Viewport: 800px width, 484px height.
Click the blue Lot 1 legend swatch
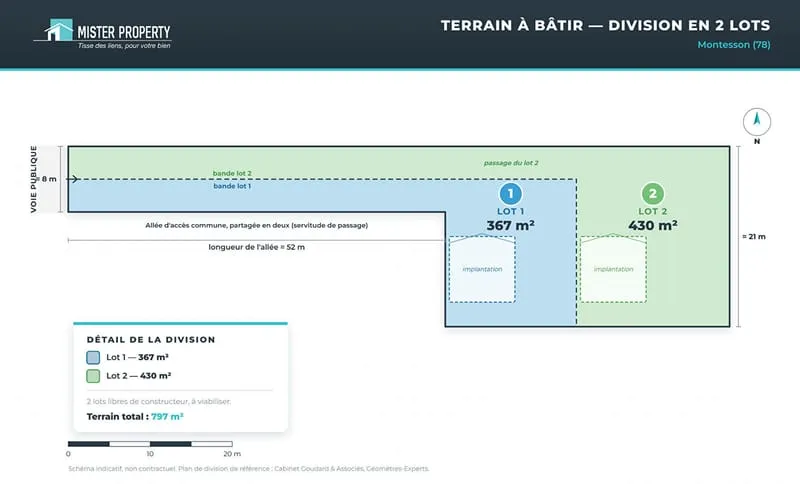[x=93, y=358]
